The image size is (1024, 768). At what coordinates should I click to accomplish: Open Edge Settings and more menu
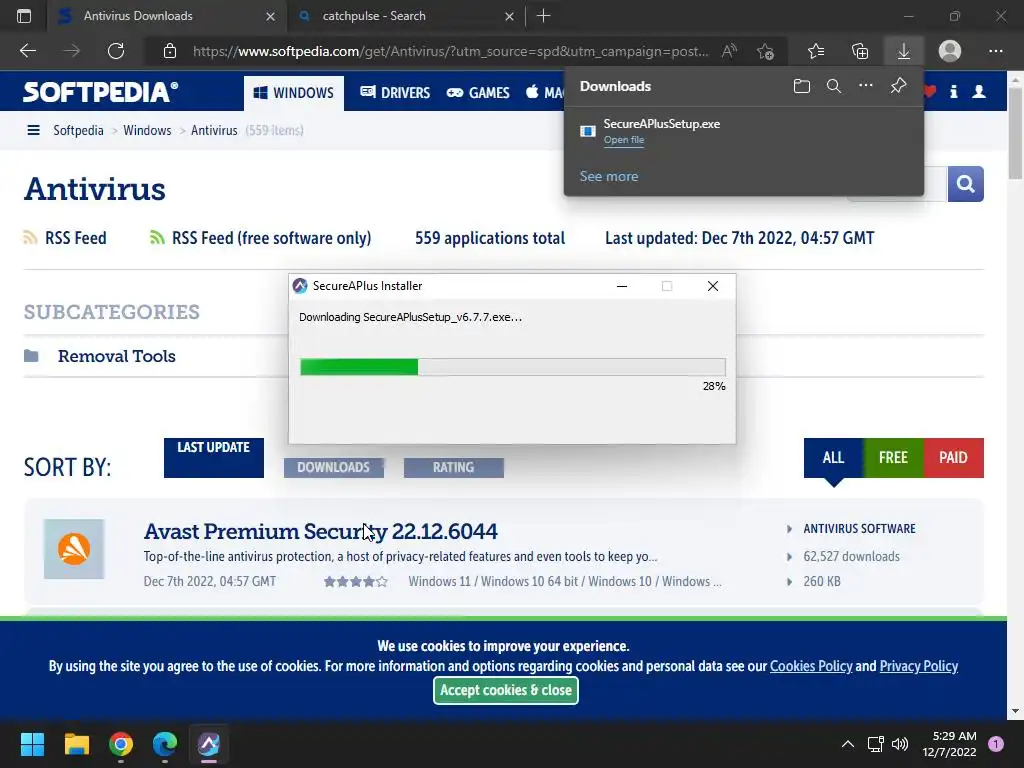coord(995,51)
